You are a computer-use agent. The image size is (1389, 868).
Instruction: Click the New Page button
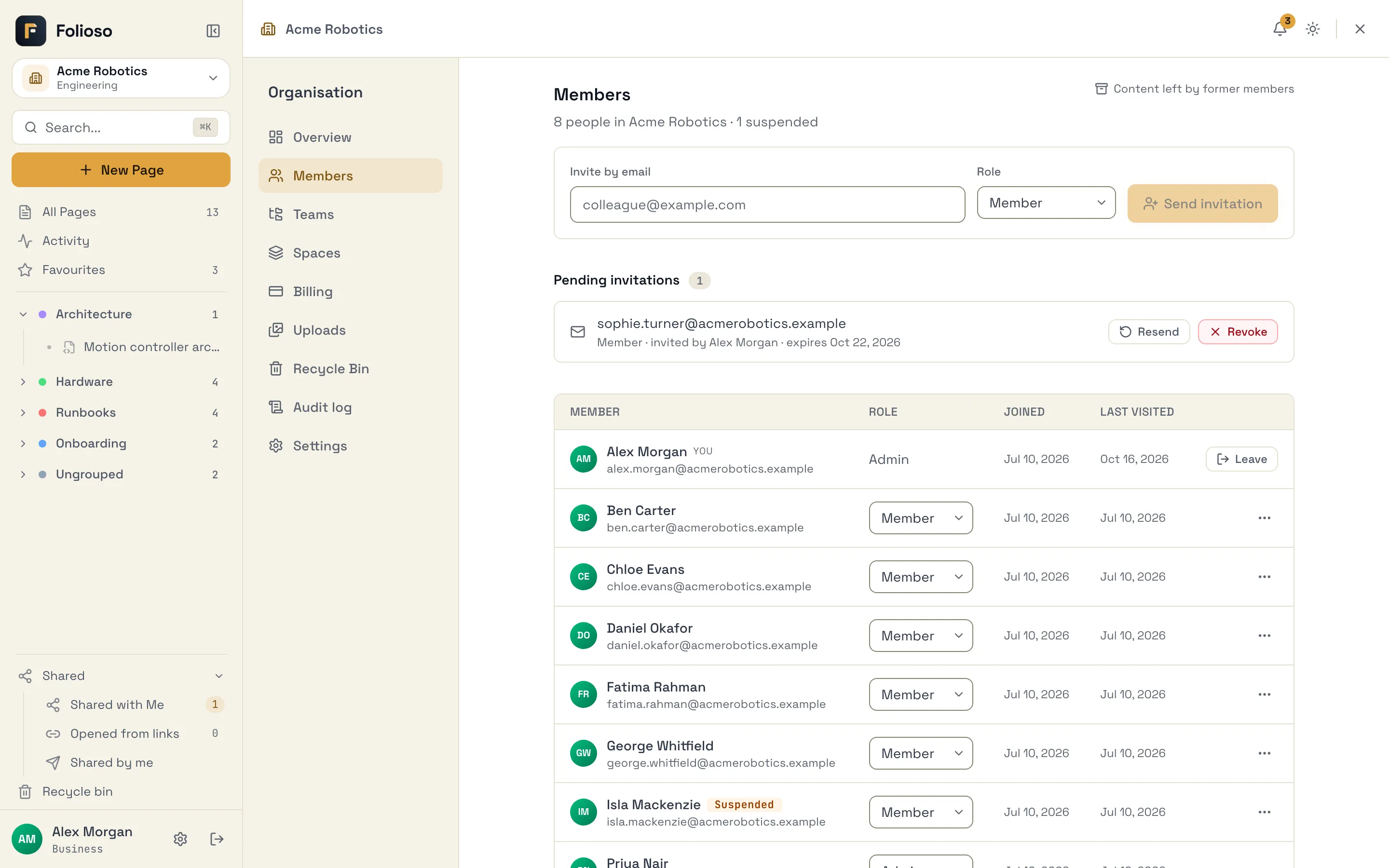(x=121, y=170)
